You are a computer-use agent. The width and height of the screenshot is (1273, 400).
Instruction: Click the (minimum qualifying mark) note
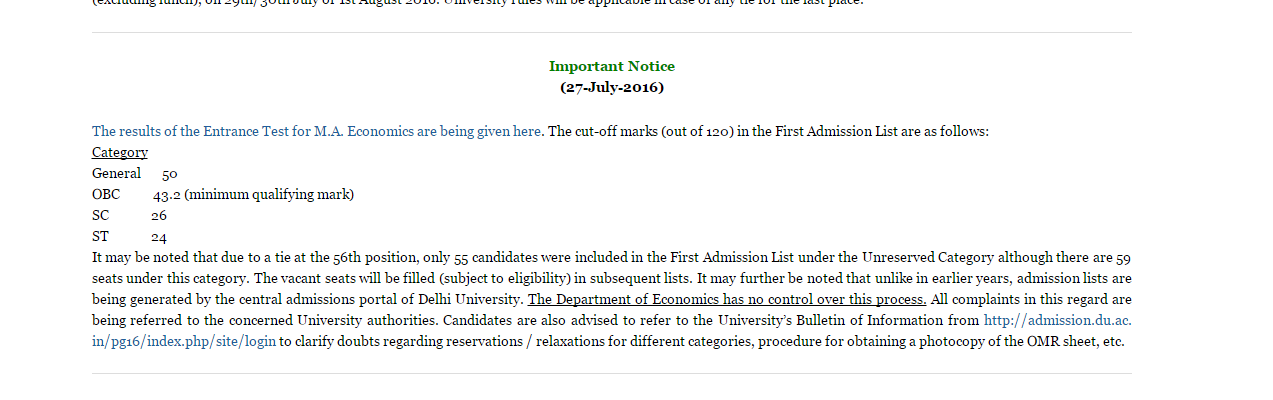tap(269, 194)
